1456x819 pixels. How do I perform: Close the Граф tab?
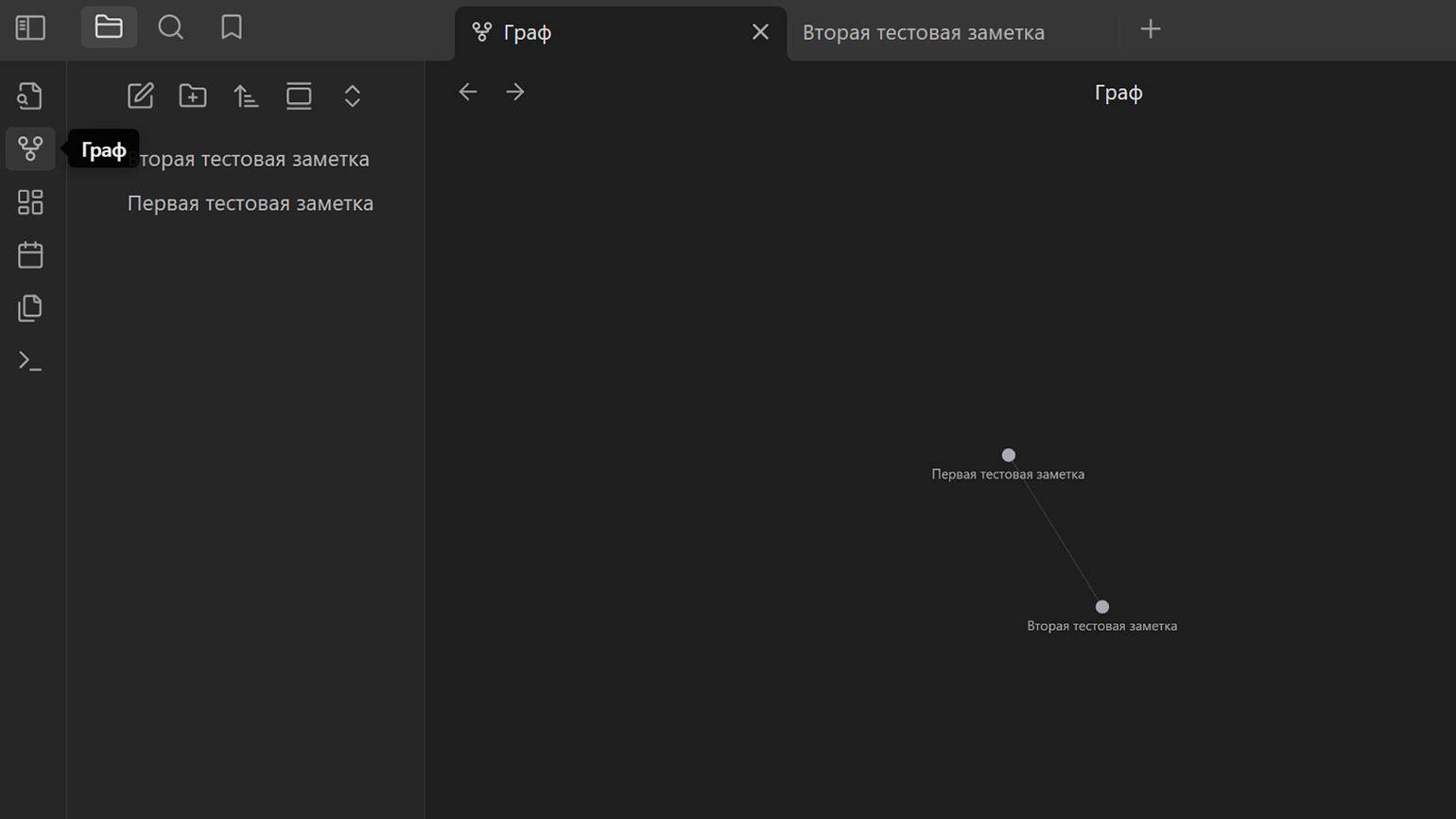point(760,32)
